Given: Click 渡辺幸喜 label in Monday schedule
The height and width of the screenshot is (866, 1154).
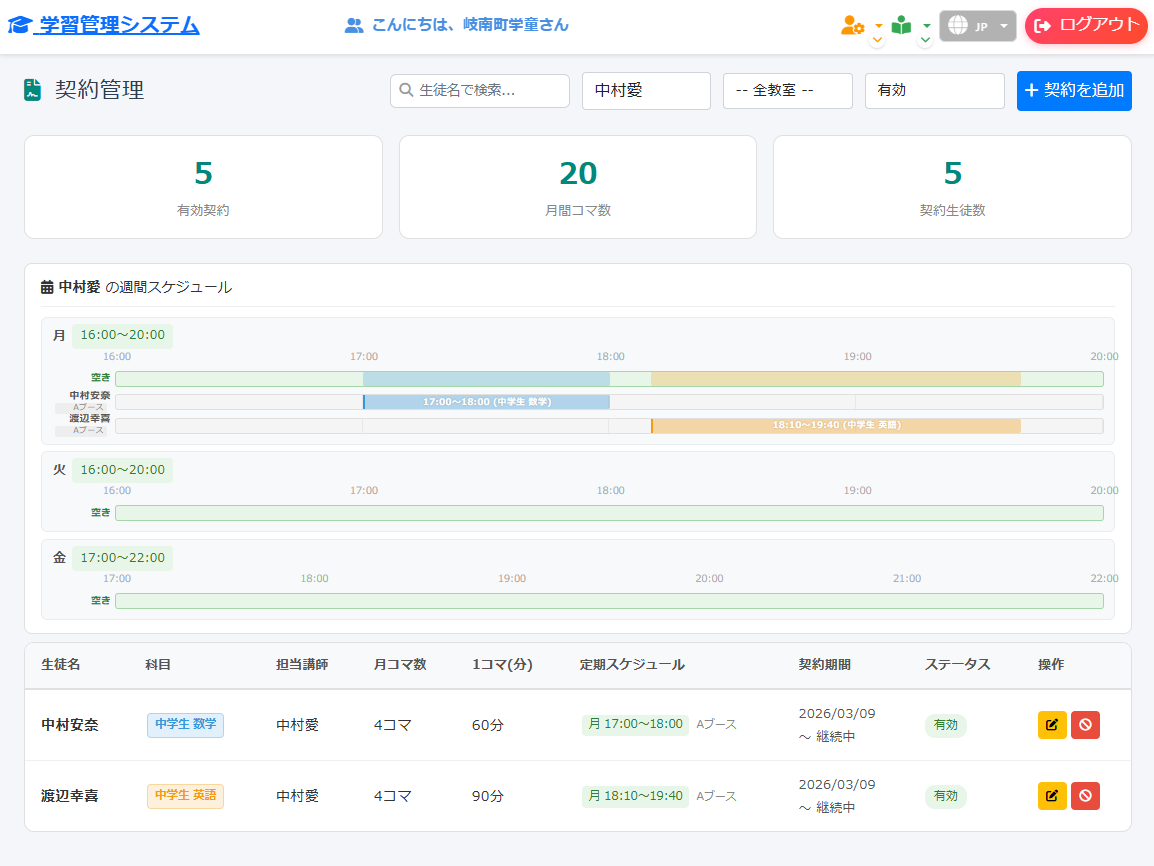Looking at the screenshot, I should [x=90, y=419].
